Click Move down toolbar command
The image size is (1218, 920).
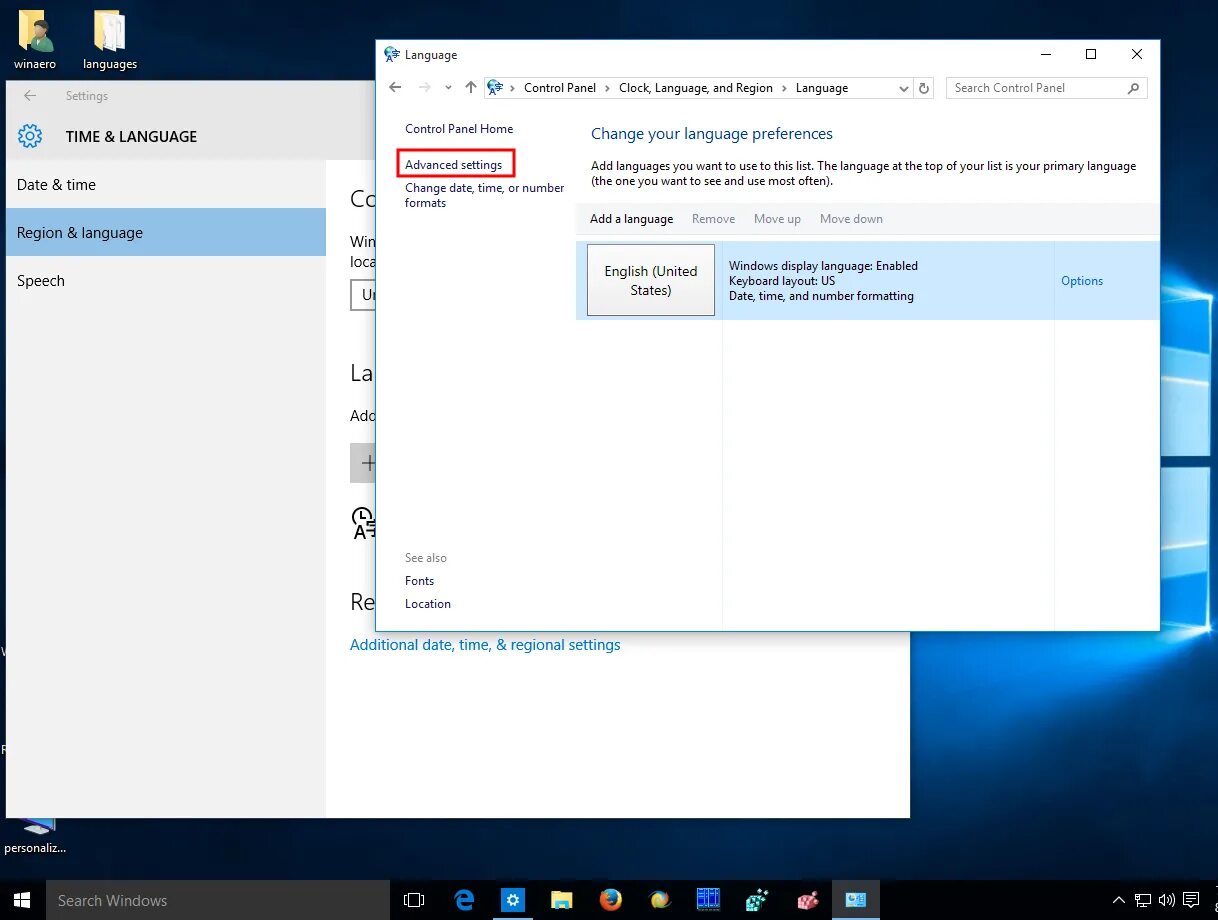pyautogui.click(x=851, y=219)
